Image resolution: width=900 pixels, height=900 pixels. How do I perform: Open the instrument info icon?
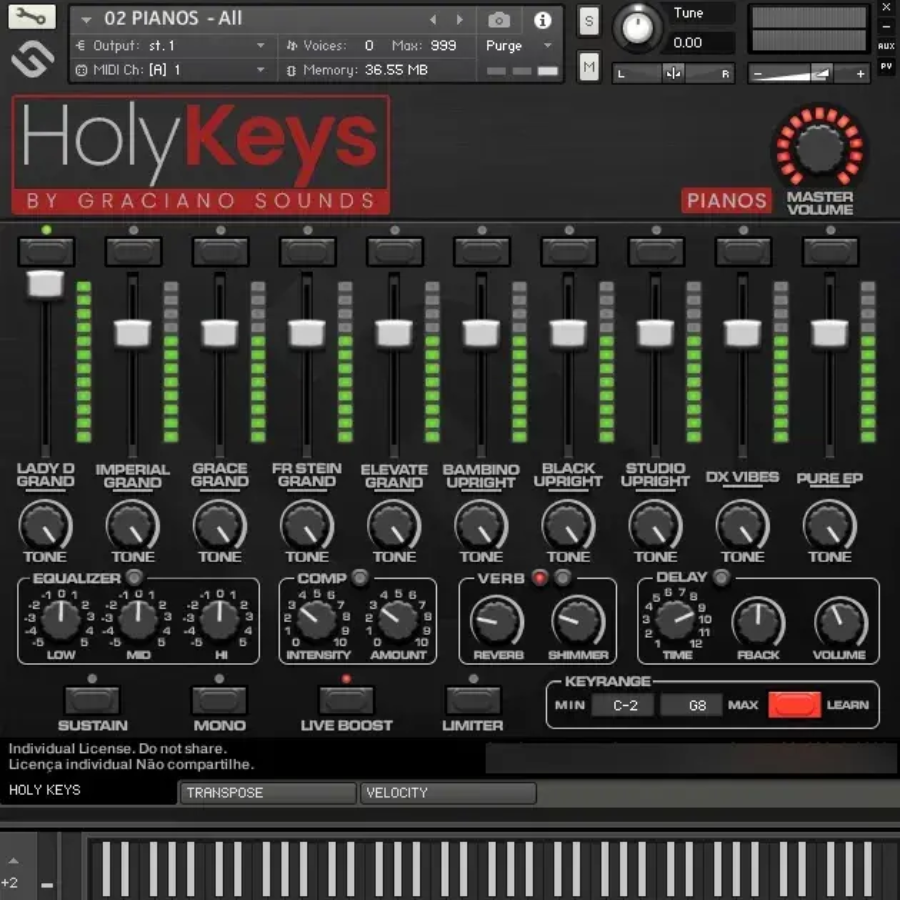pos(542,20)
